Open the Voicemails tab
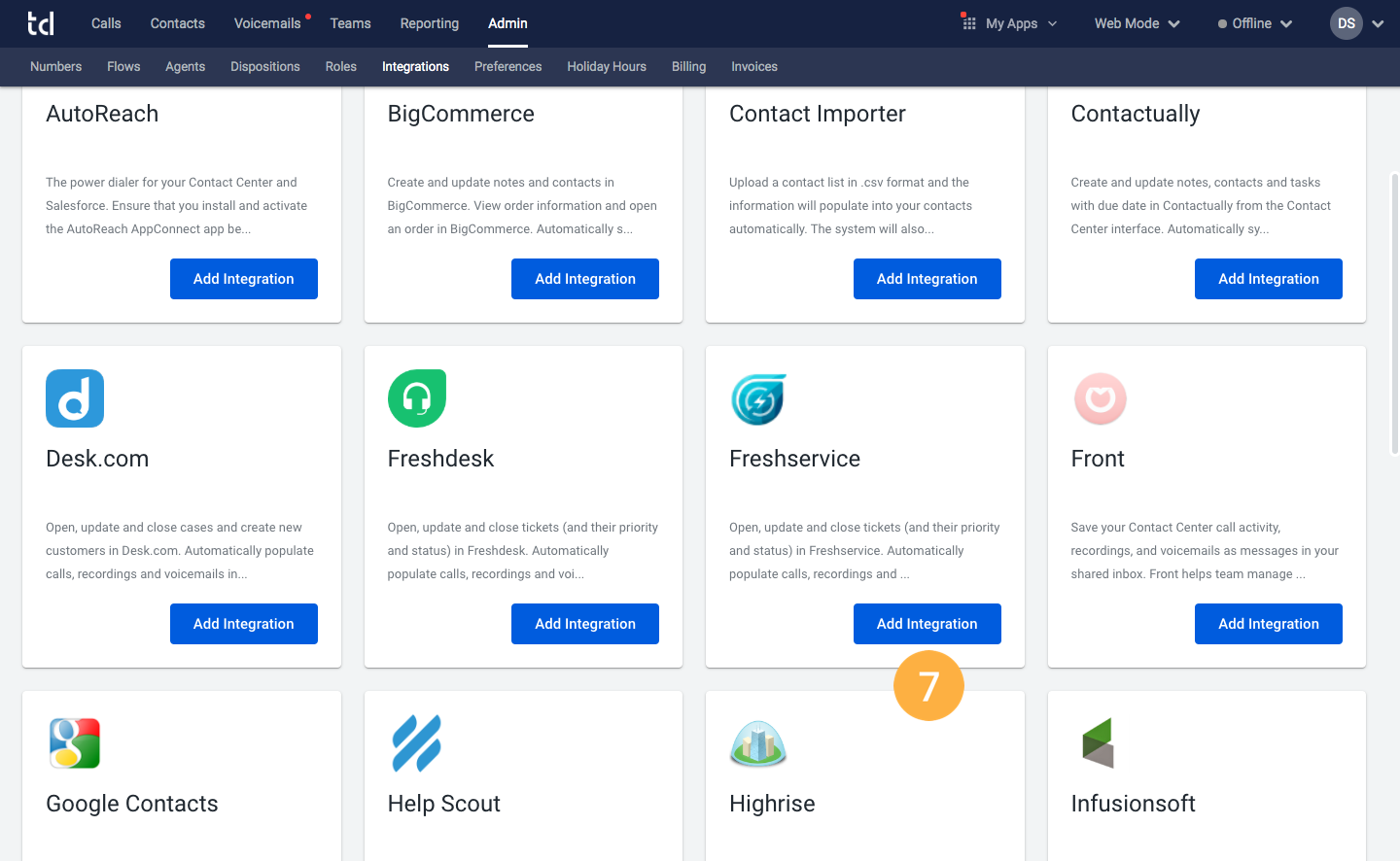Image resolution: width=1400 pixels, height=861 pixels. (x=267, y=23)
